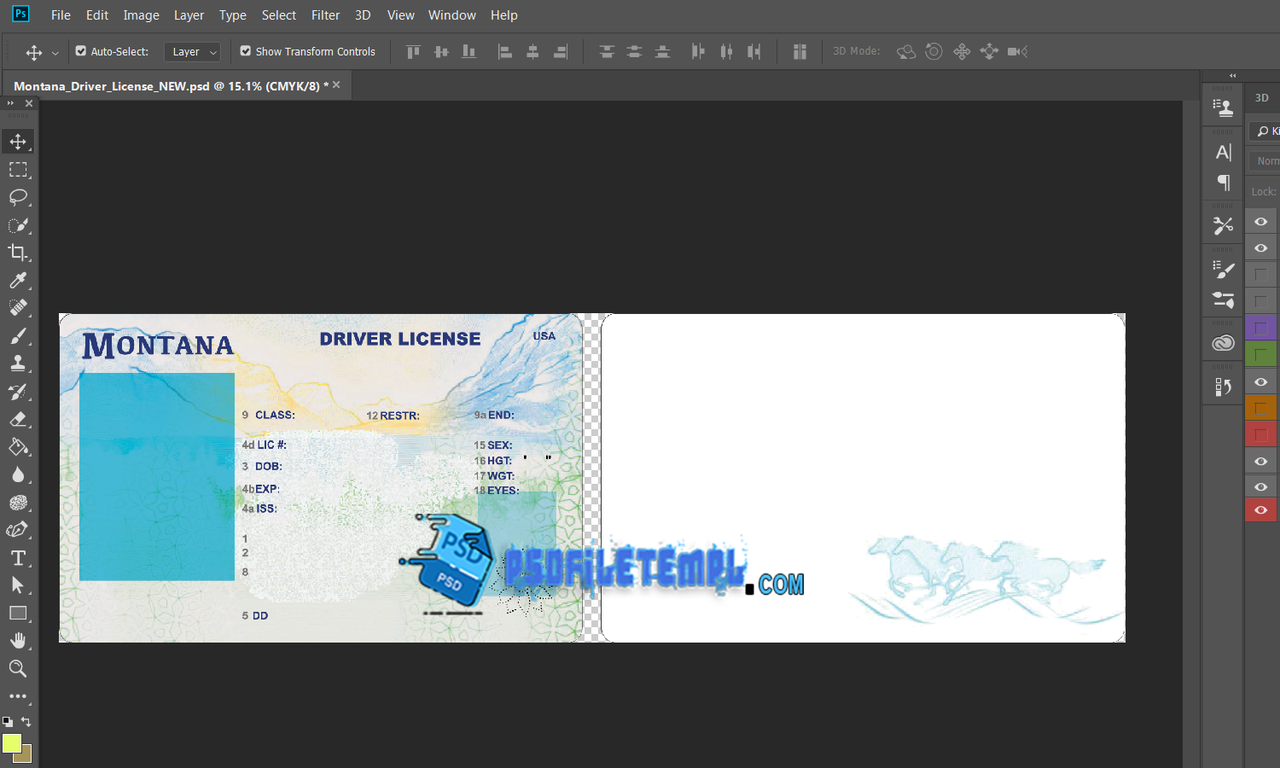The width and height of the screenshot is (1280, 768).
Task: Open the History panel icon
Action: 1223,387
